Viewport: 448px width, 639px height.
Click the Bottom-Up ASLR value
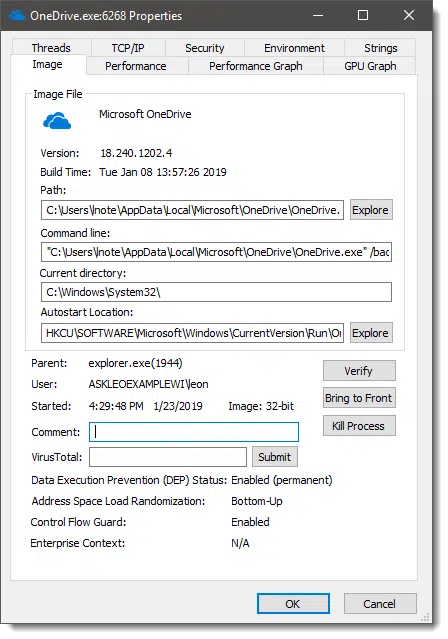point(257,501)
